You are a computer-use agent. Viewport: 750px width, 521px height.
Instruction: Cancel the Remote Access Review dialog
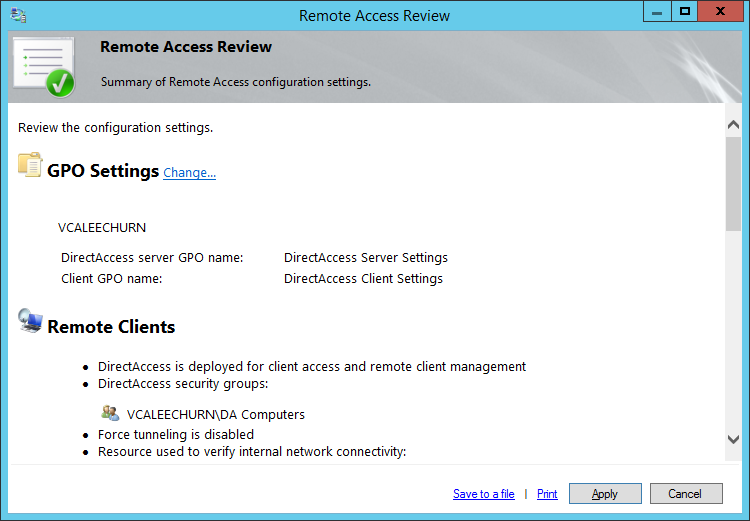click(686, 493)
